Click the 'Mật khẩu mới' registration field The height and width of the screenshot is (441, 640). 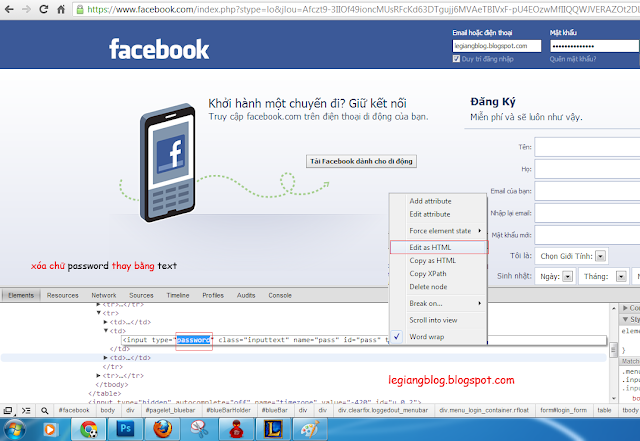tap(587, 235)
